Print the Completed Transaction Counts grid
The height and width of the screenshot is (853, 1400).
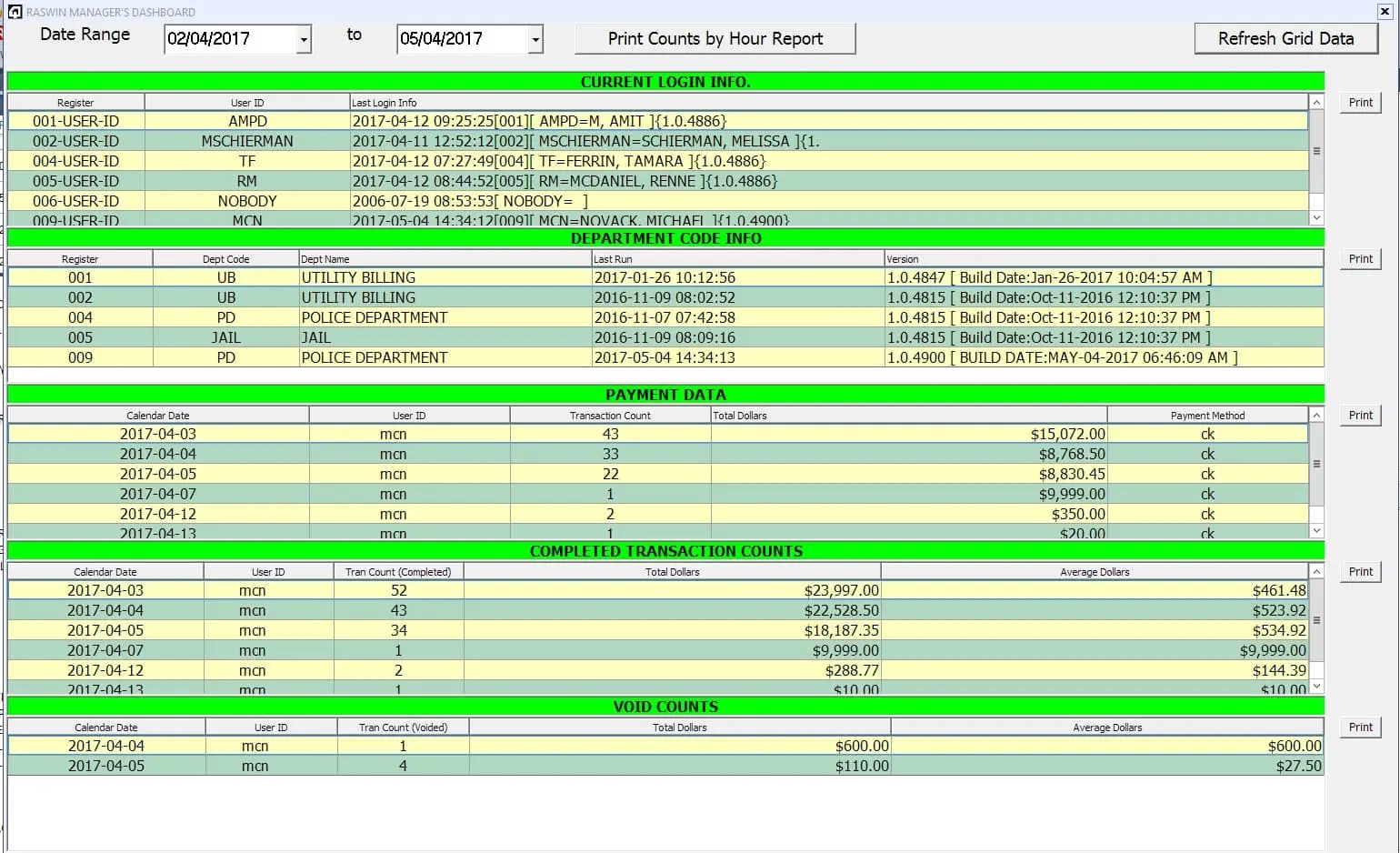click(x=1361, y=571)
